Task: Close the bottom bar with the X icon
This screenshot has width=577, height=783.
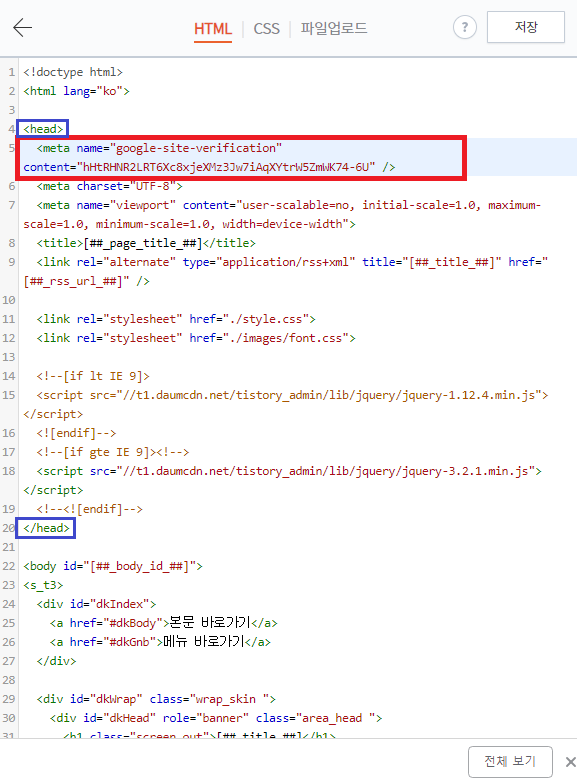Action: tap(570, 762)
